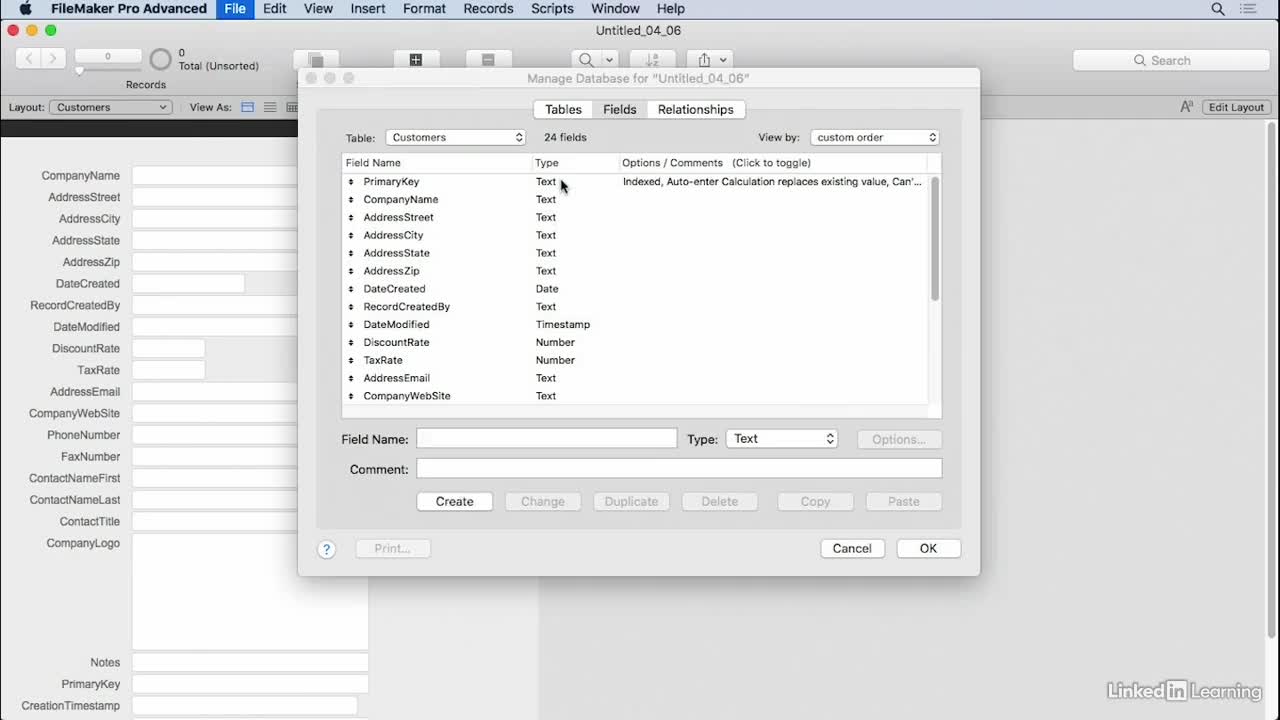Click the Field Name column header

point(437,163)
